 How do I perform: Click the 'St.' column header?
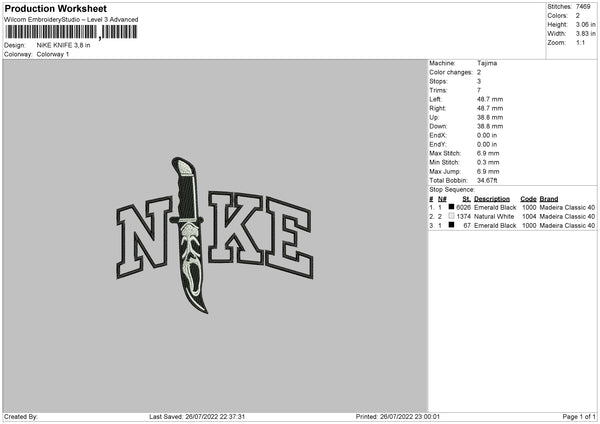[466, 199]
